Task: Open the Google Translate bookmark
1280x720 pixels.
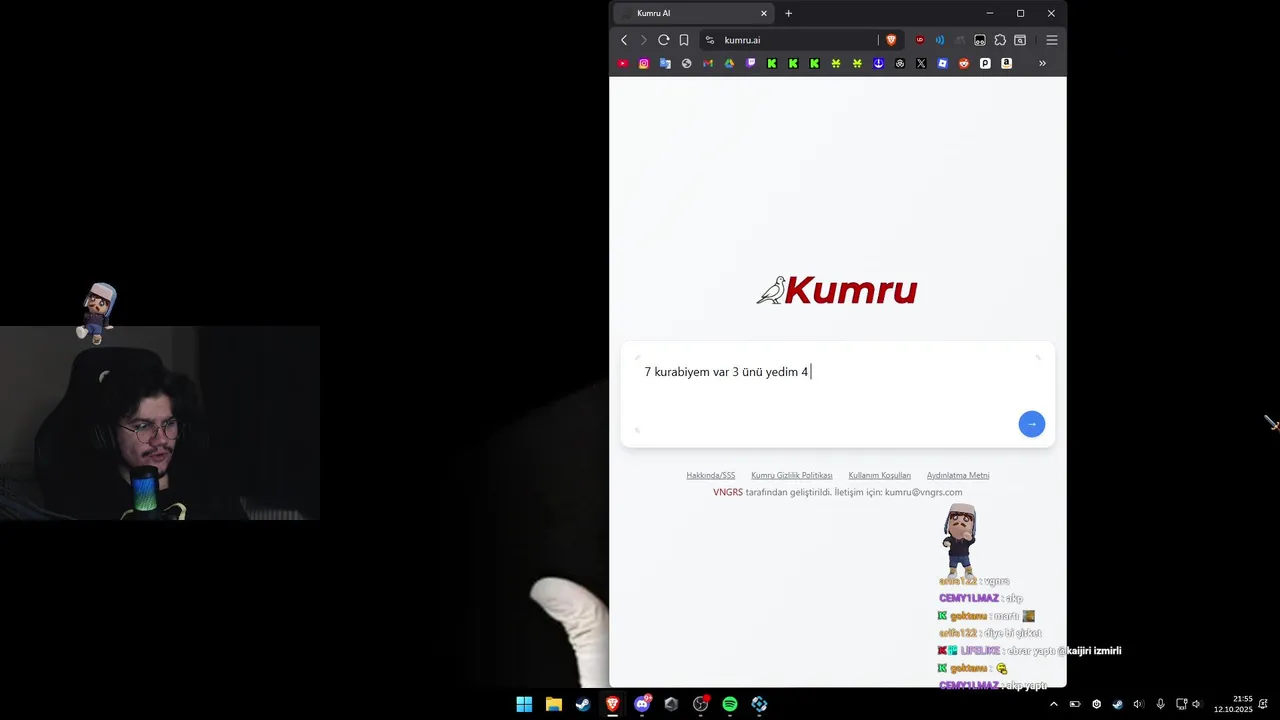Action: (x=665, y=63)
